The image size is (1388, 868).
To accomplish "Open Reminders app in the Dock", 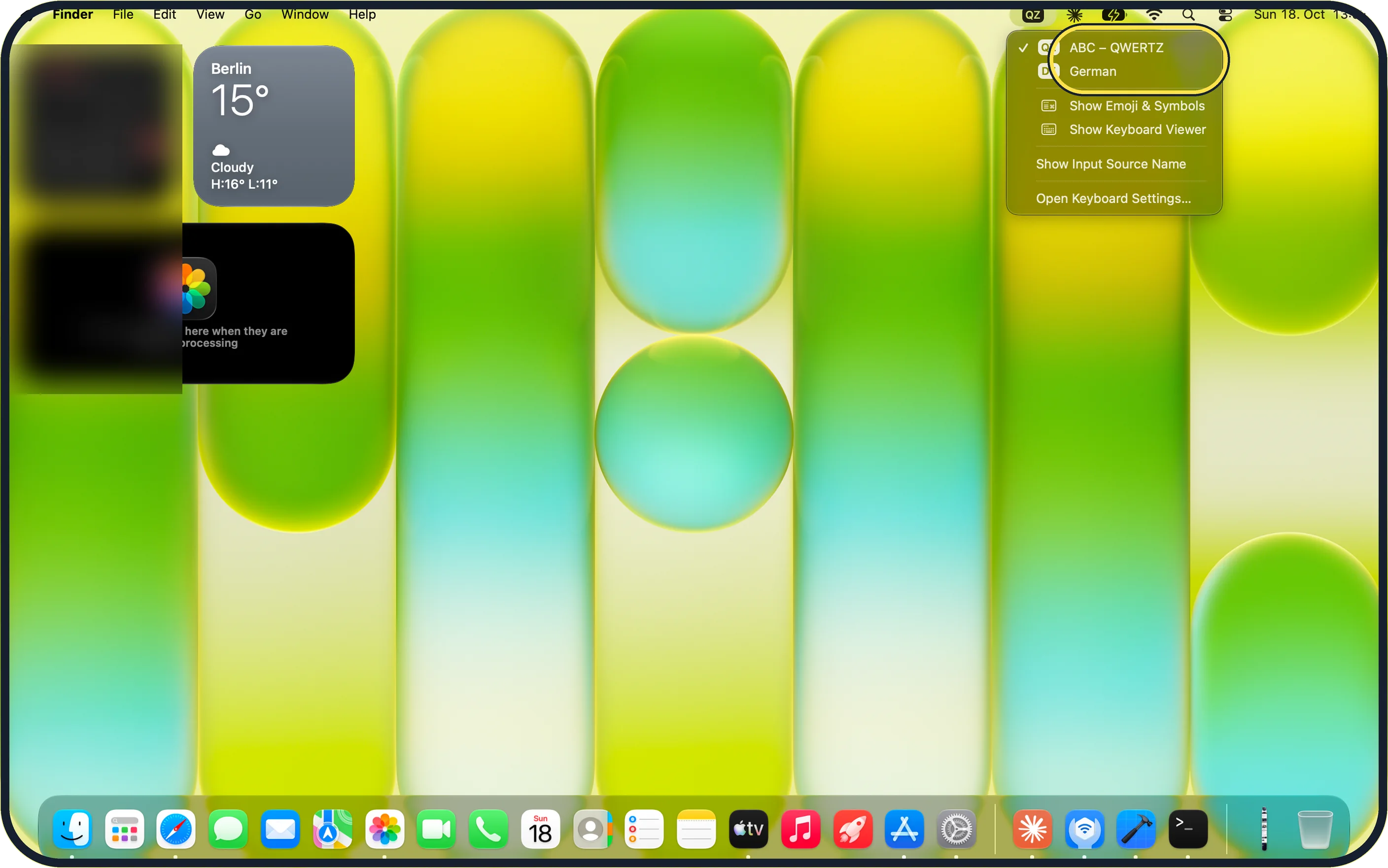I will [644, 829].
